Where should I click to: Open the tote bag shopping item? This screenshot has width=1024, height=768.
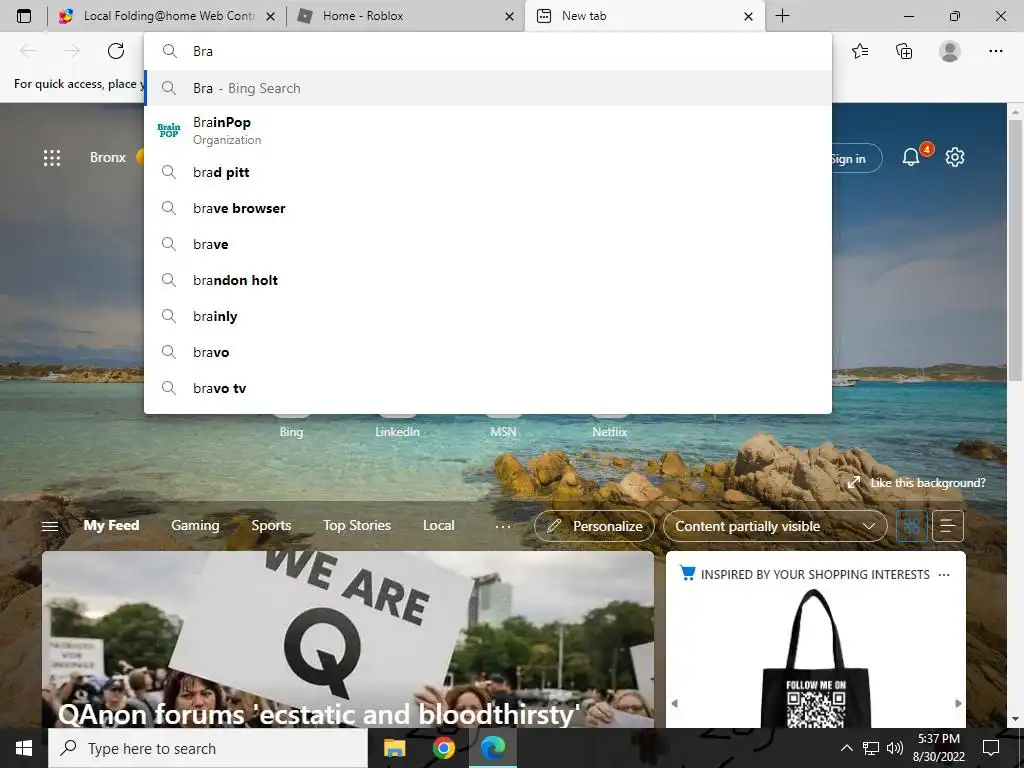pyautogui.click(x=816, y=660)
